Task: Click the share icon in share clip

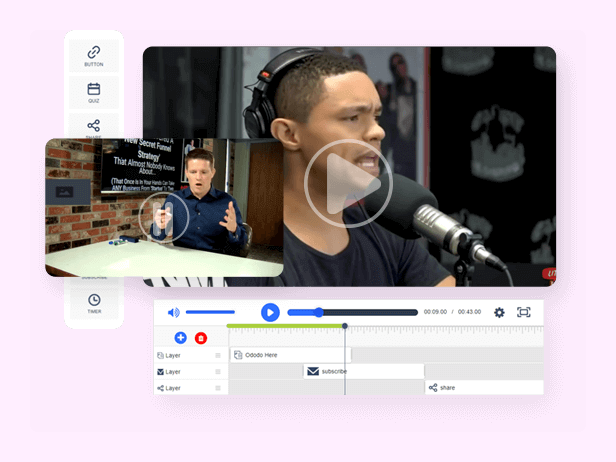Action: coord(433,388)
